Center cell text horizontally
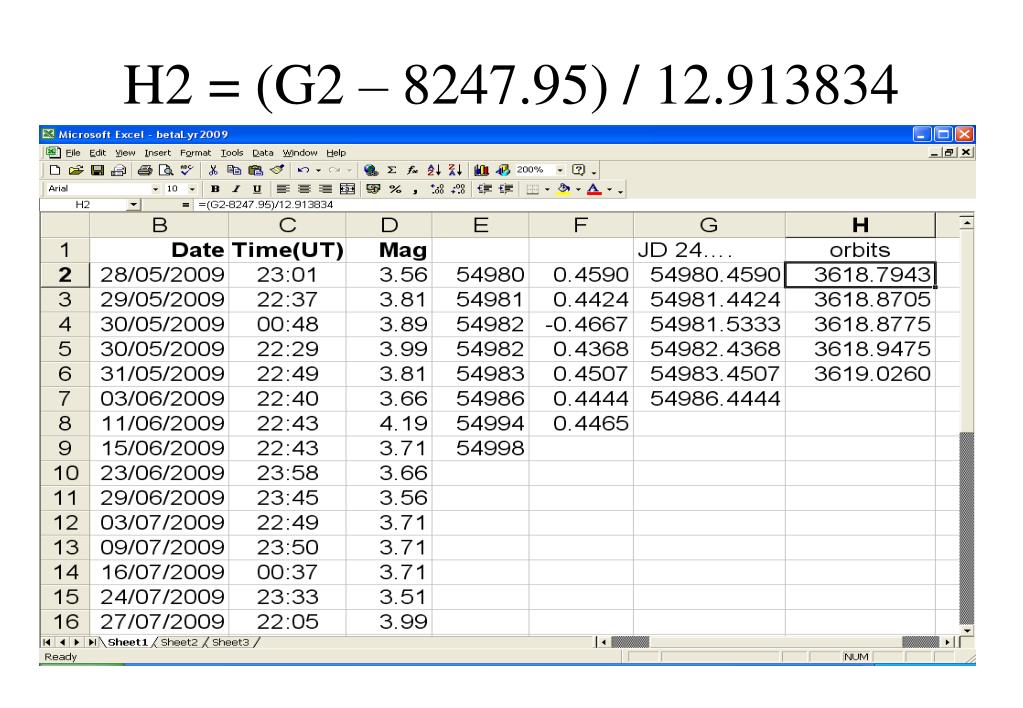The width and height of the screenshot is (1023, 708). coord(304,189)
